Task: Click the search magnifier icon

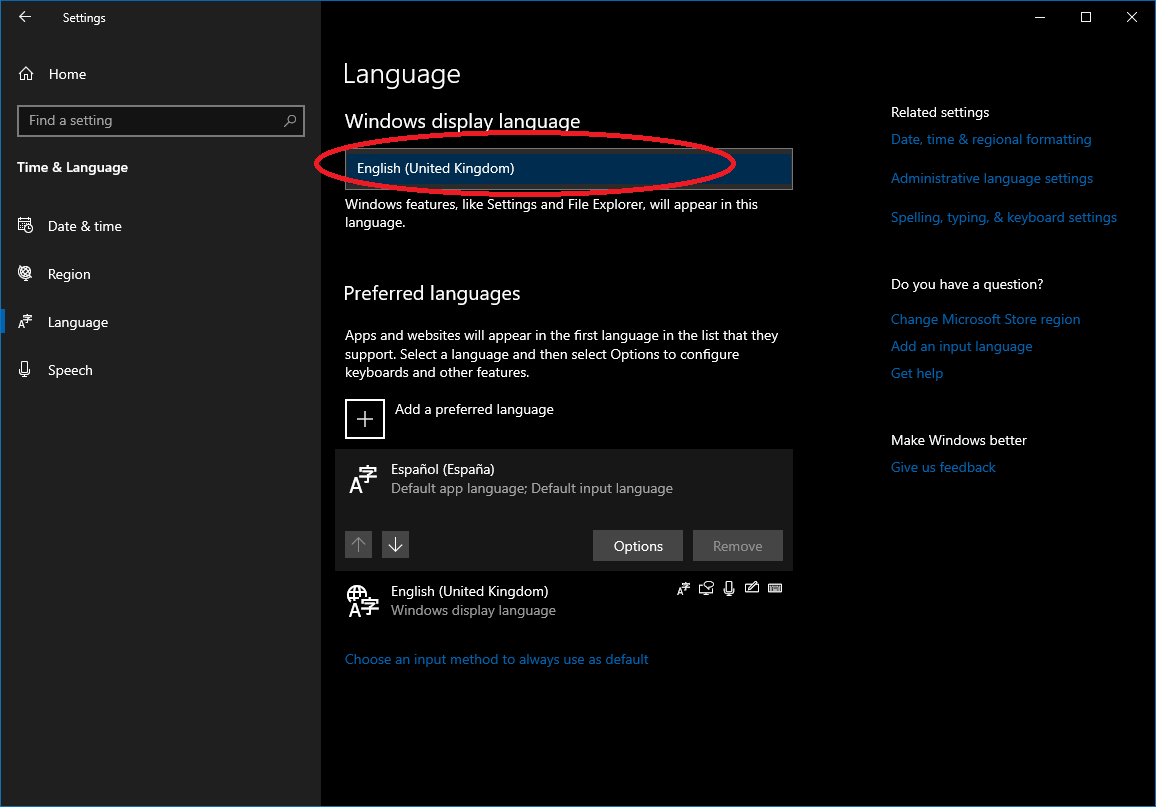Action: (x=290, y=120)
